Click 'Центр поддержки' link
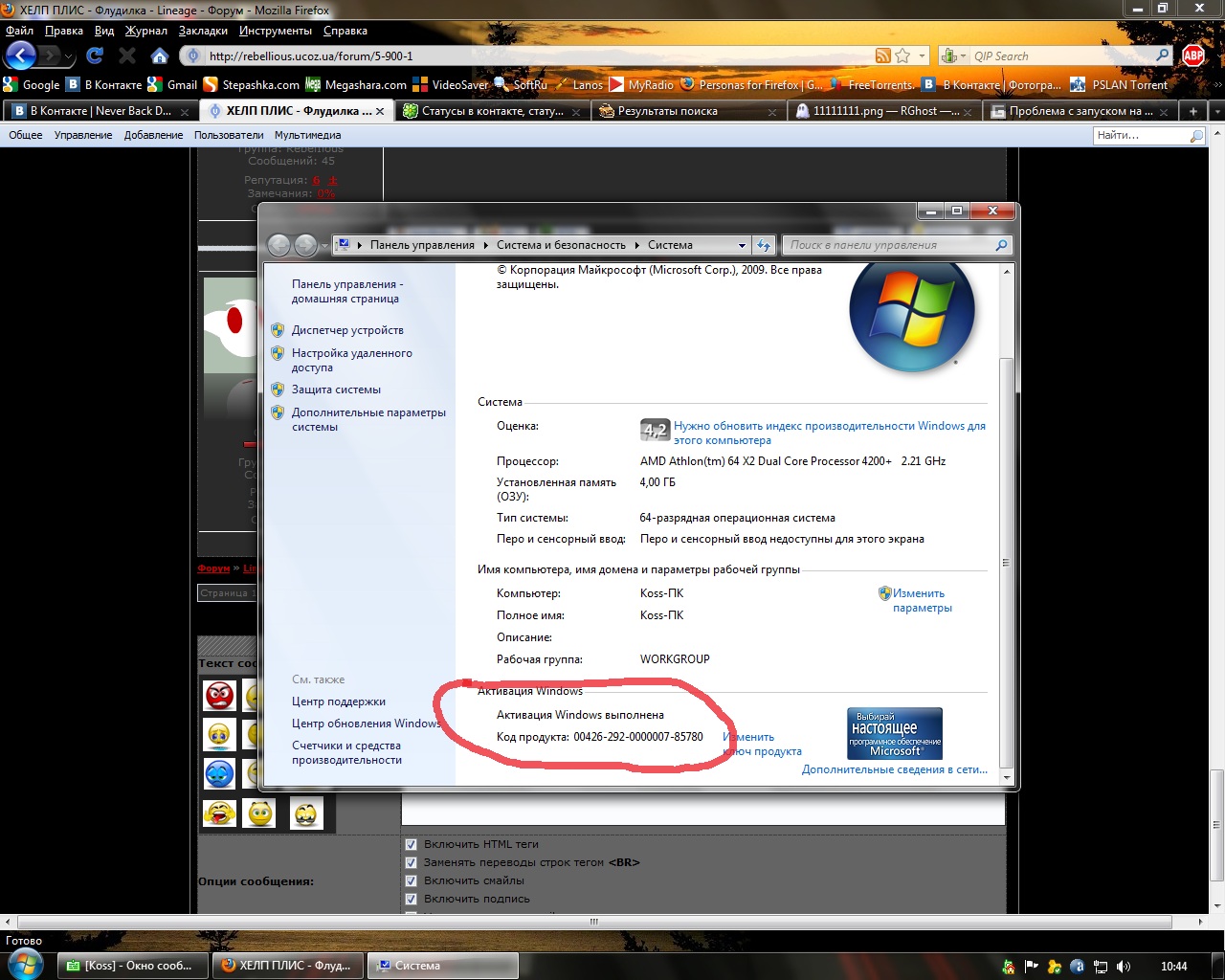 (x=339, y=702)
